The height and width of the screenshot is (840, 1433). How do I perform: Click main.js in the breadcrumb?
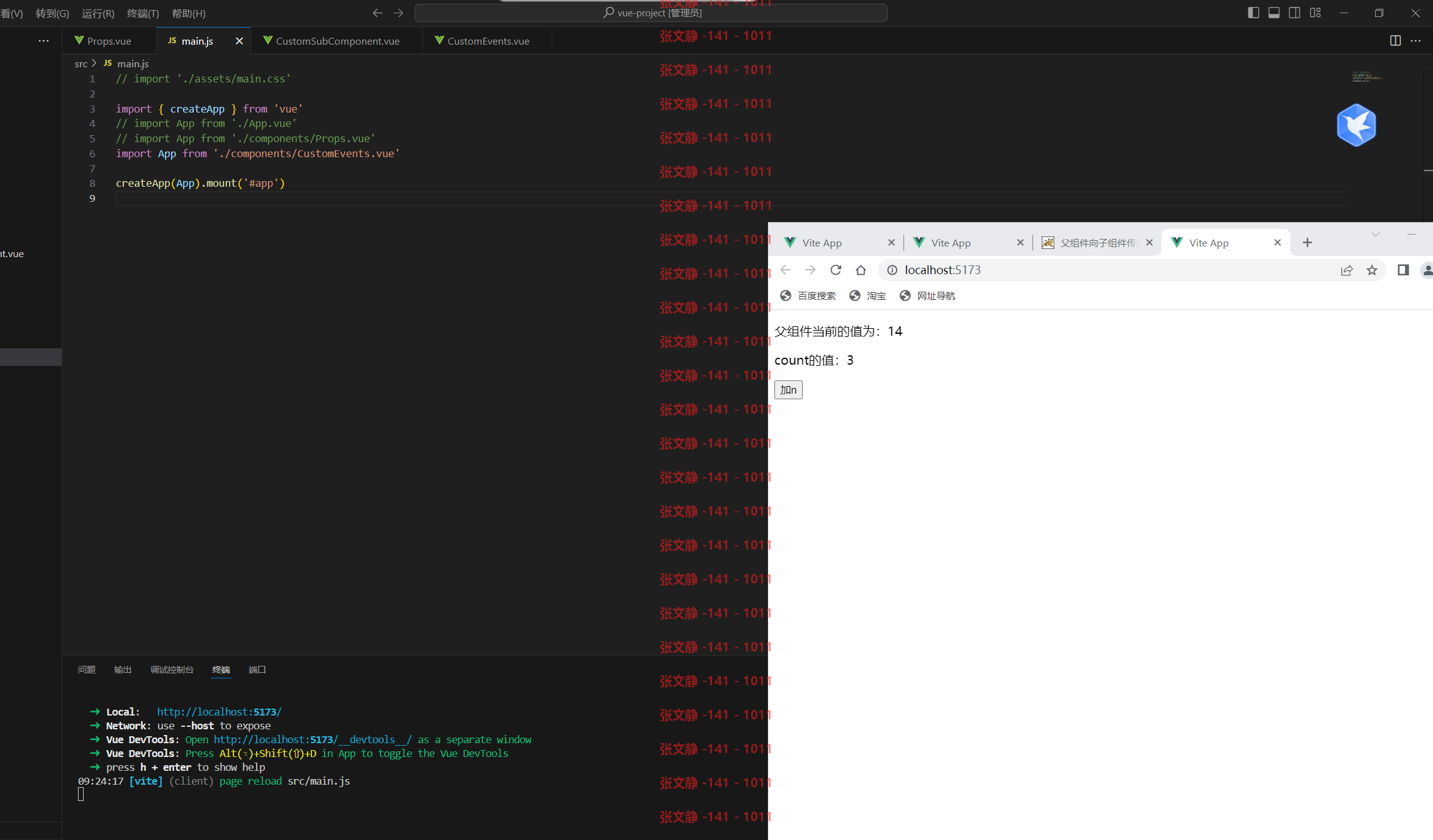tap(133, 64)
